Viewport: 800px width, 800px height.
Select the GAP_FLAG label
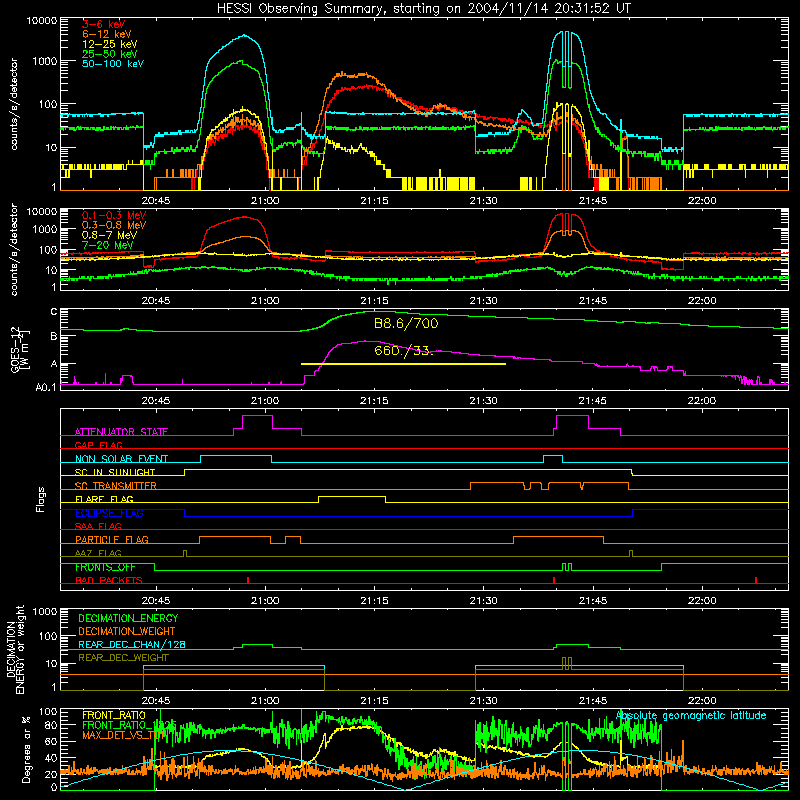(98, 445)
